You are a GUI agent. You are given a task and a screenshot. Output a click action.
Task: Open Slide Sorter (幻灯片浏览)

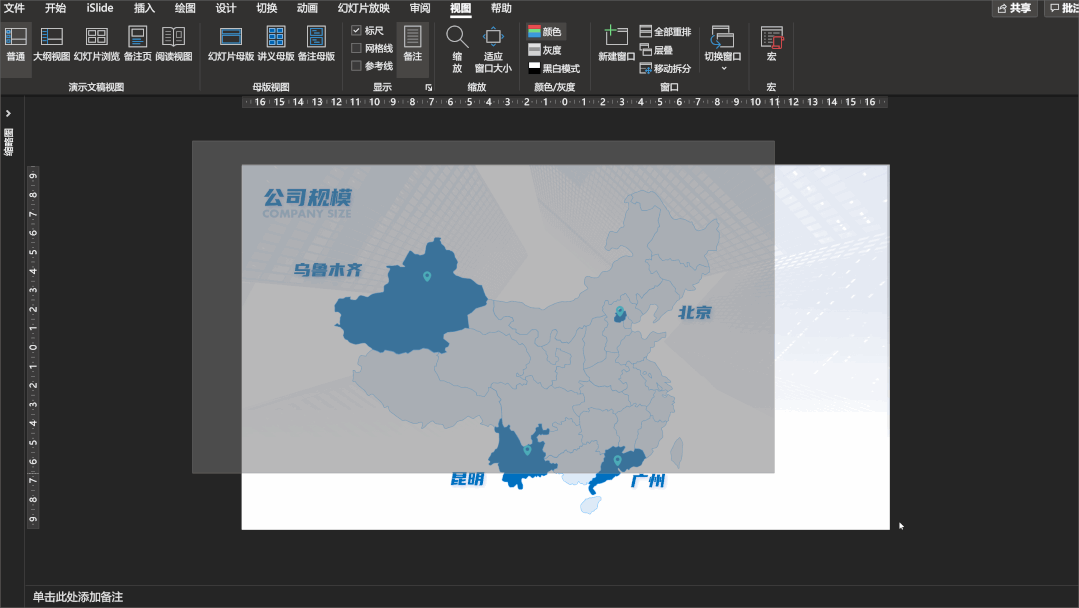tap(96, 45)
